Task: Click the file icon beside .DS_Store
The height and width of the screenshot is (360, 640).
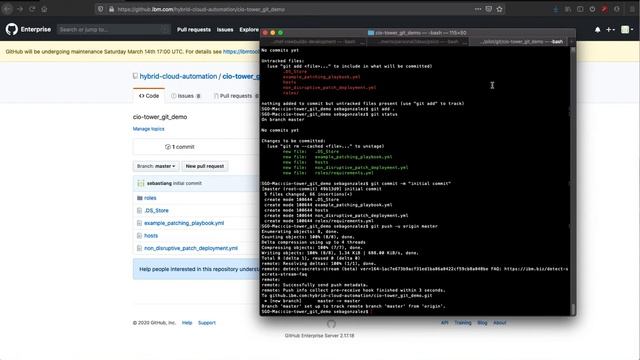Action: [x=140, y=211]
